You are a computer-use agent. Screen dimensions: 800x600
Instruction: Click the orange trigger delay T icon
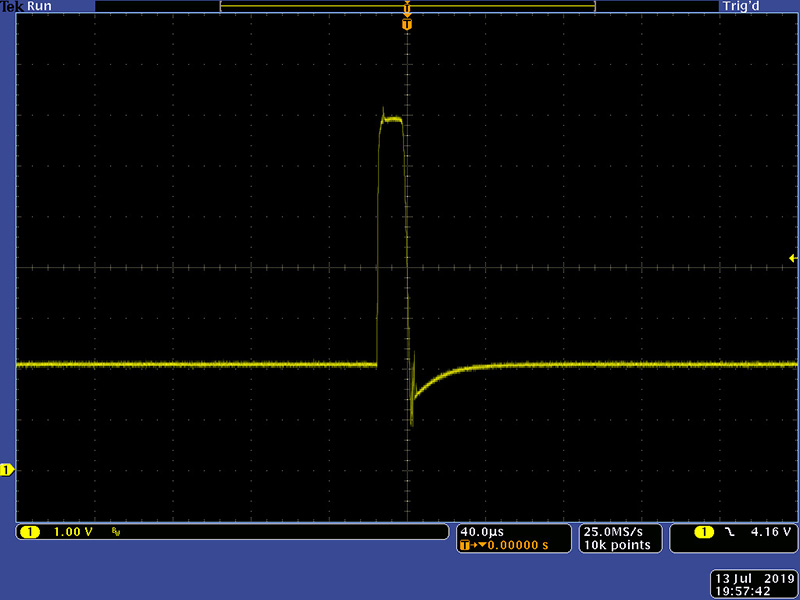point(466,546)
